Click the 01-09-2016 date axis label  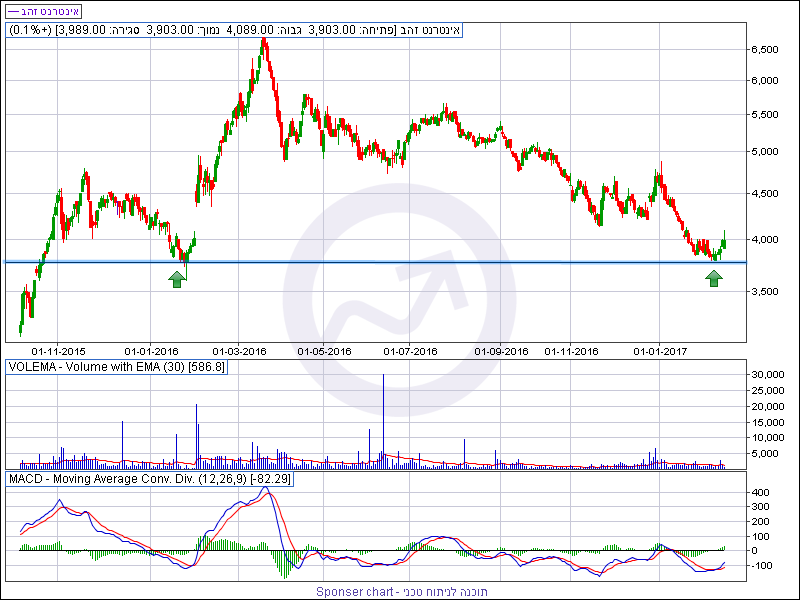501,351
